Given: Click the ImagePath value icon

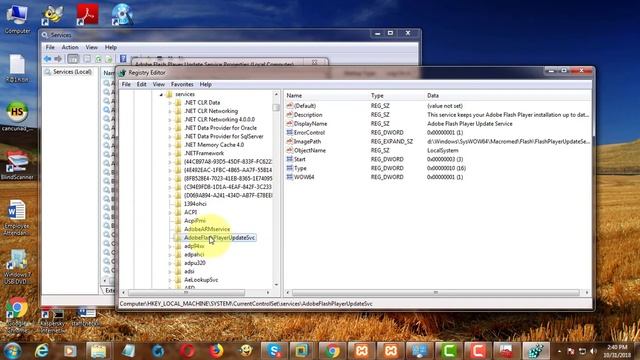Looking at the screenshot, I should (289, 141).
